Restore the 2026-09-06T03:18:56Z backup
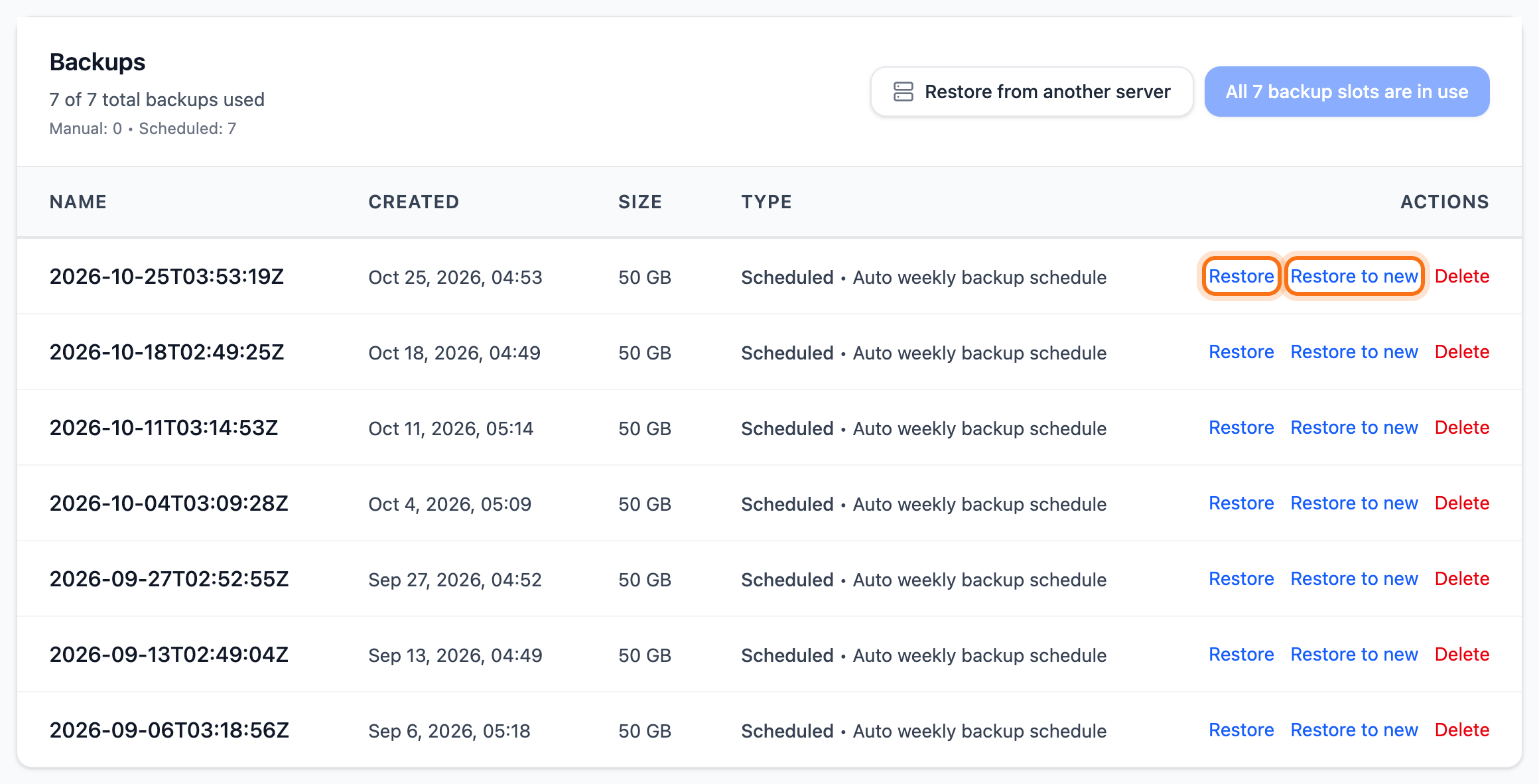The image size is (1539, 784). tap(1241, 730)
